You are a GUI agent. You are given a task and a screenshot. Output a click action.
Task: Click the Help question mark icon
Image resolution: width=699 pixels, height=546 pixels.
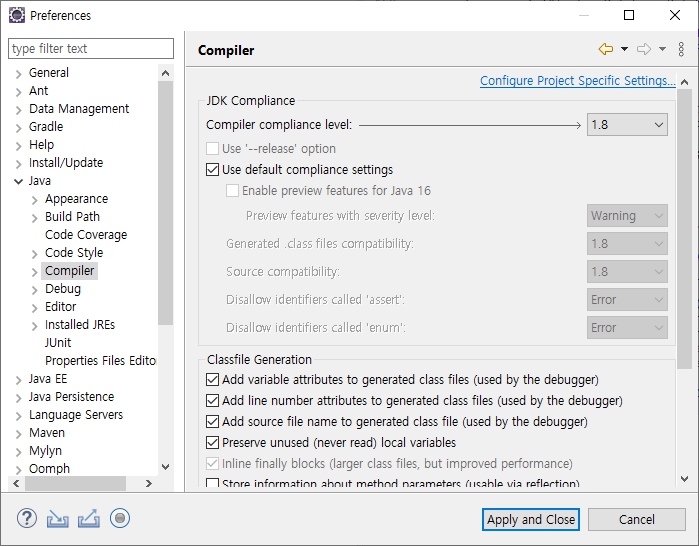tap(27, 518)
